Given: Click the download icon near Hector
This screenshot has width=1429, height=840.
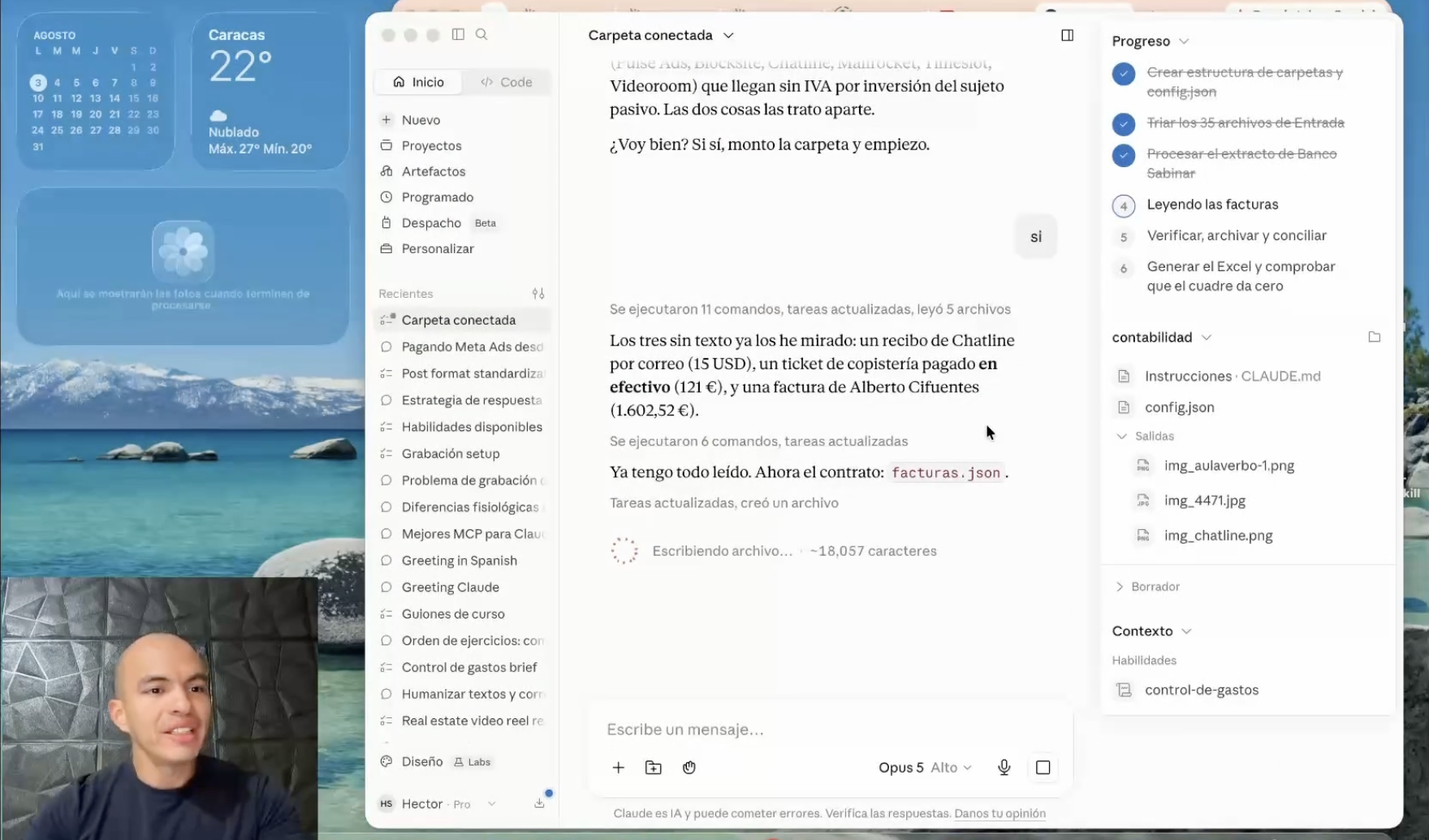Looking at the screenshot, I should tap(539, 803).
